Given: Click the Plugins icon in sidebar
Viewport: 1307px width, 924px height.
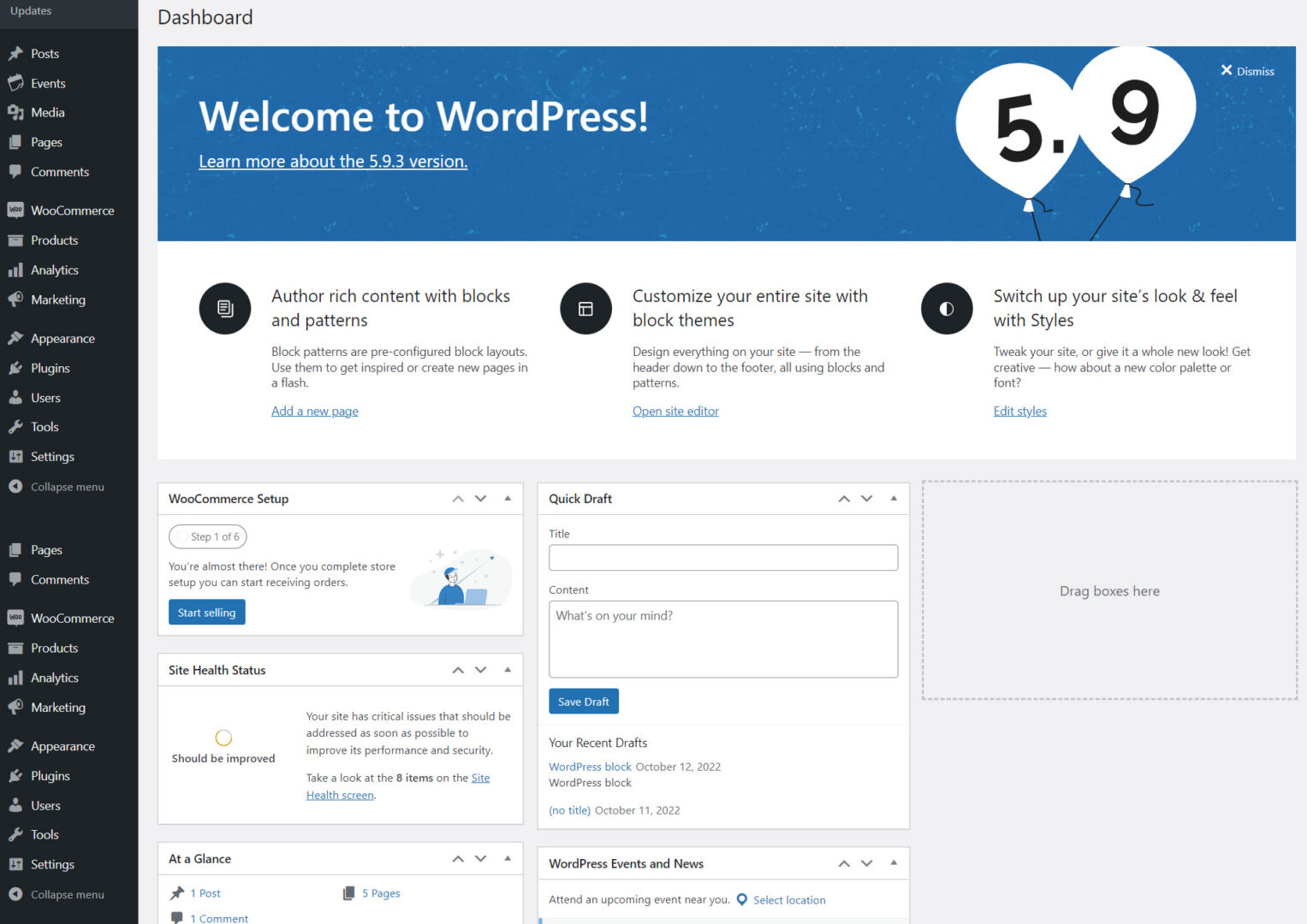Looking at the screenshot, I should coord(17,368).
